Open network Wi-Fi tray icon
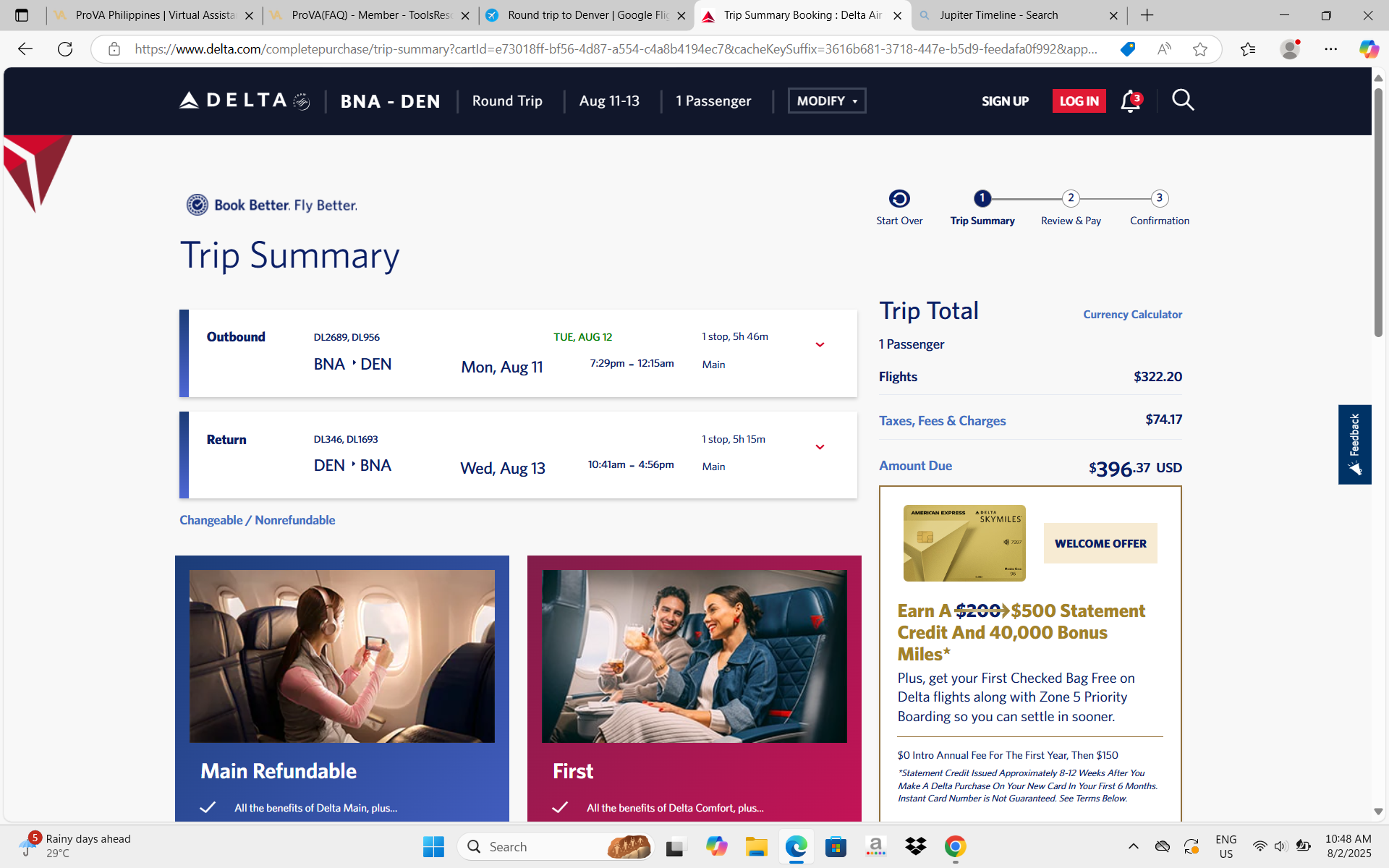The image size is (1389, 868). point(1260,846)
